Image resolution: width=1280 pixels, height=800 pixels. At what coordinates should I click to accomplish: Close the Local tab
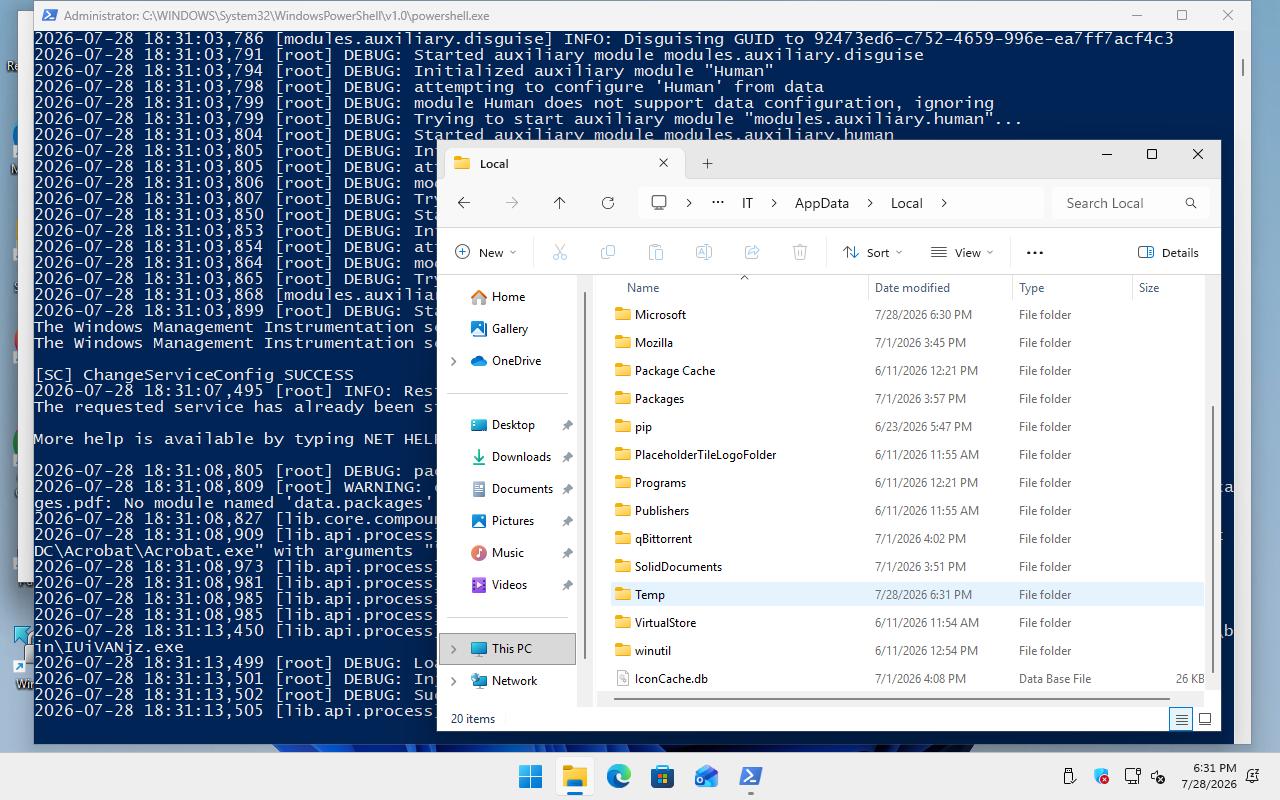(x=663, y=163)
